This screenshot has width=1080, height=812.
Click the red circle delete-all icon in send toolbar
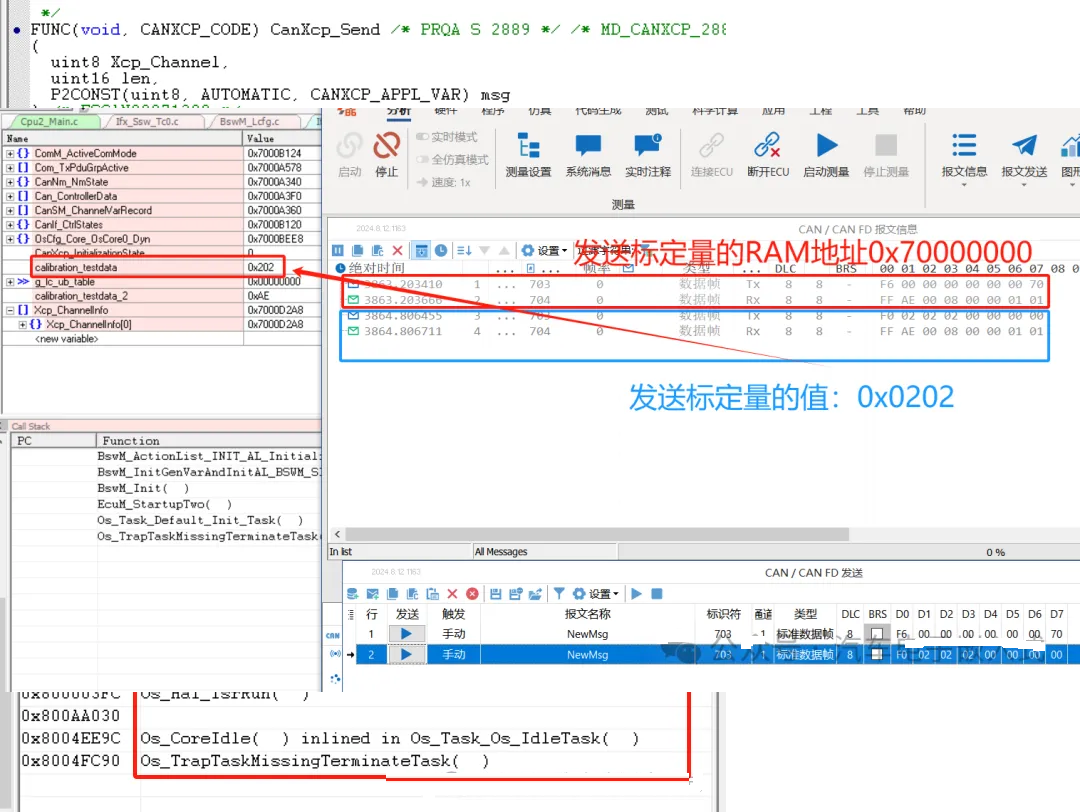tap(472, 594)
